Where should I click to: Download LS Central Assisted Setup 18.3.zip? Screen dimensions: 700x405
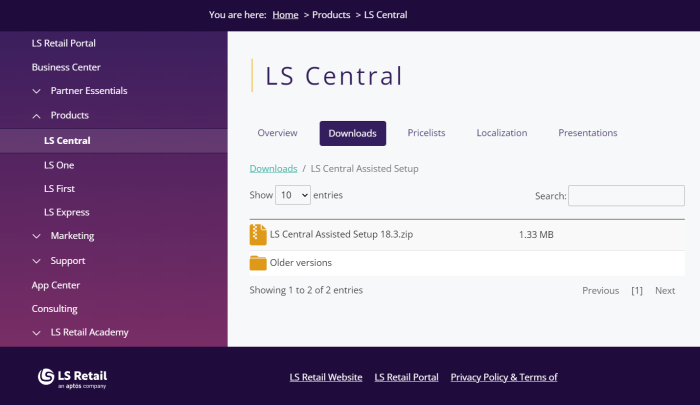point(341,235)
